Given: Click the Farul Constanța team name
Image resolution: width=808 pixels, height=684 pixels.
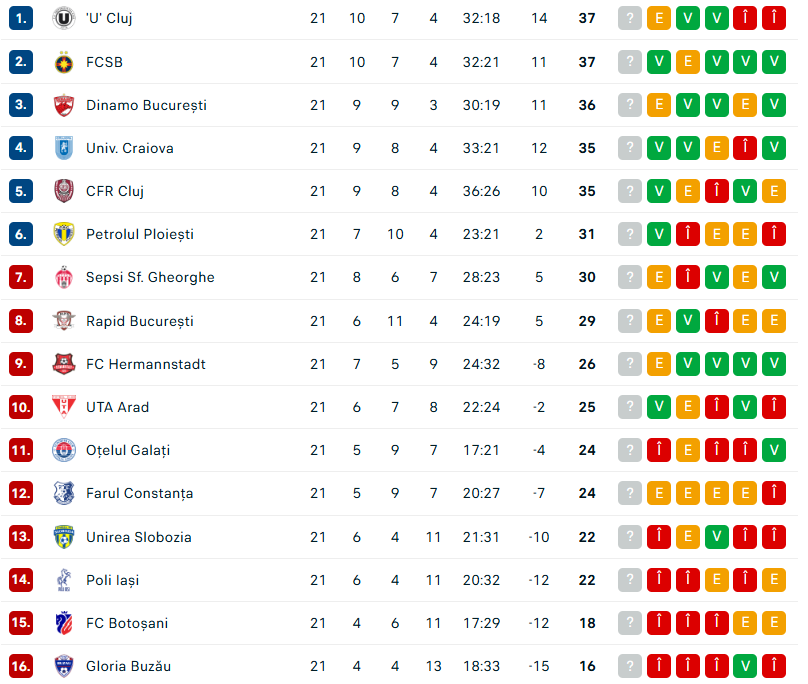Looking at the screenshot, I should [x=139, y=493].
